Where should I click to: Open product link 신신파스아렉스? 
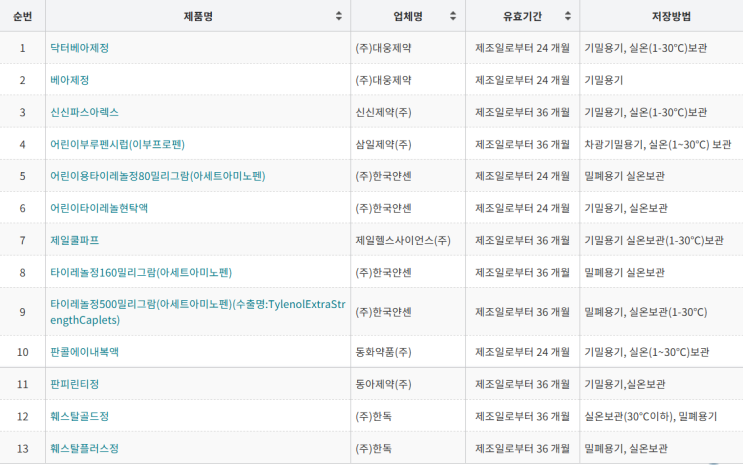point(84,112)
